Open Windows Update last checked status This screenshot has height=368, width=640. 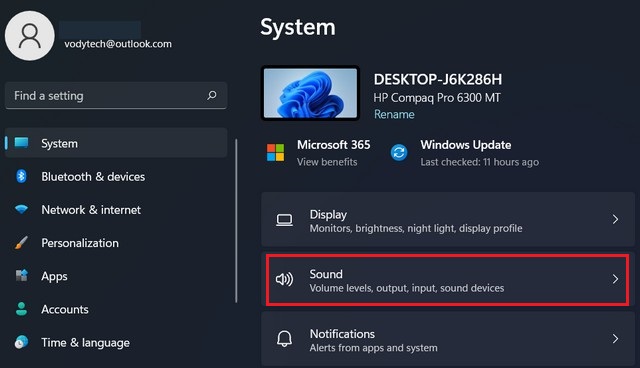pos(480,162)
